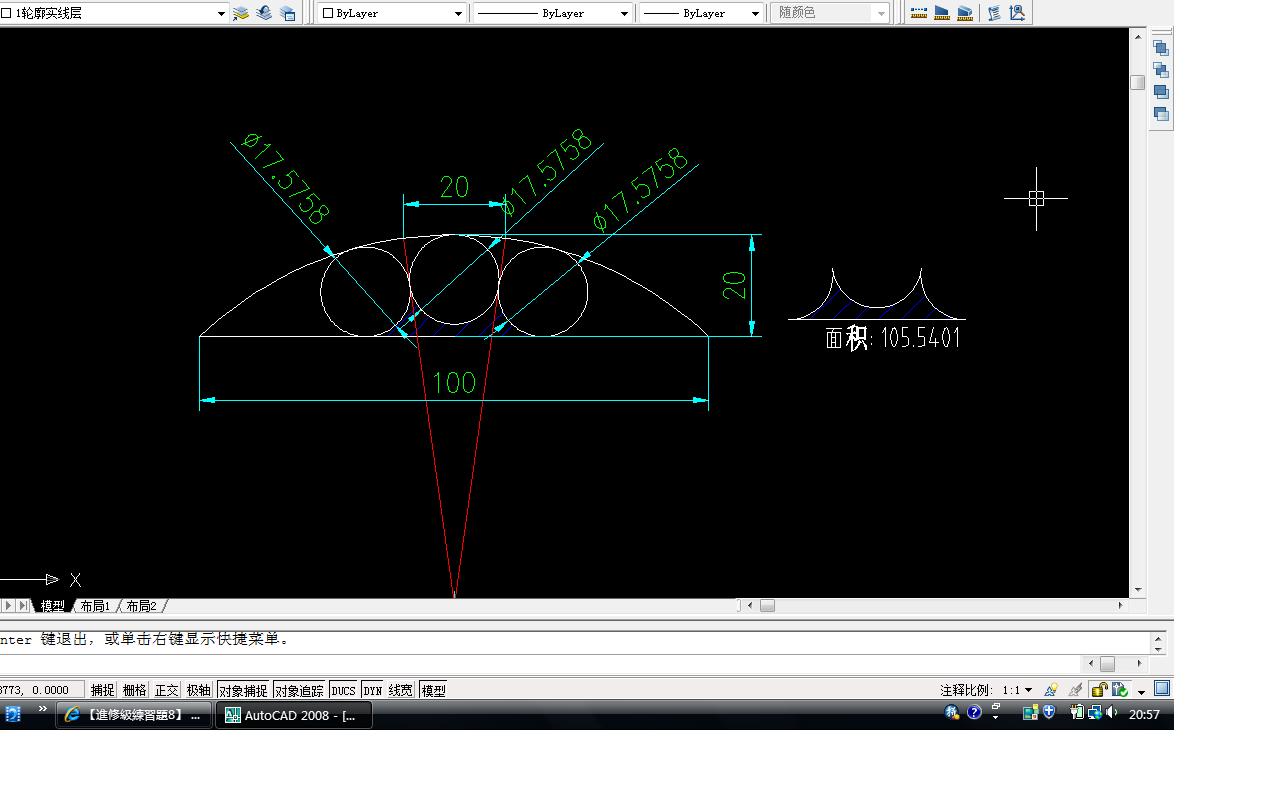This screenshot has height=800, width=1280.
Task: Expand the taskbar quick launch chevron
Action: [x=42, y=709]
